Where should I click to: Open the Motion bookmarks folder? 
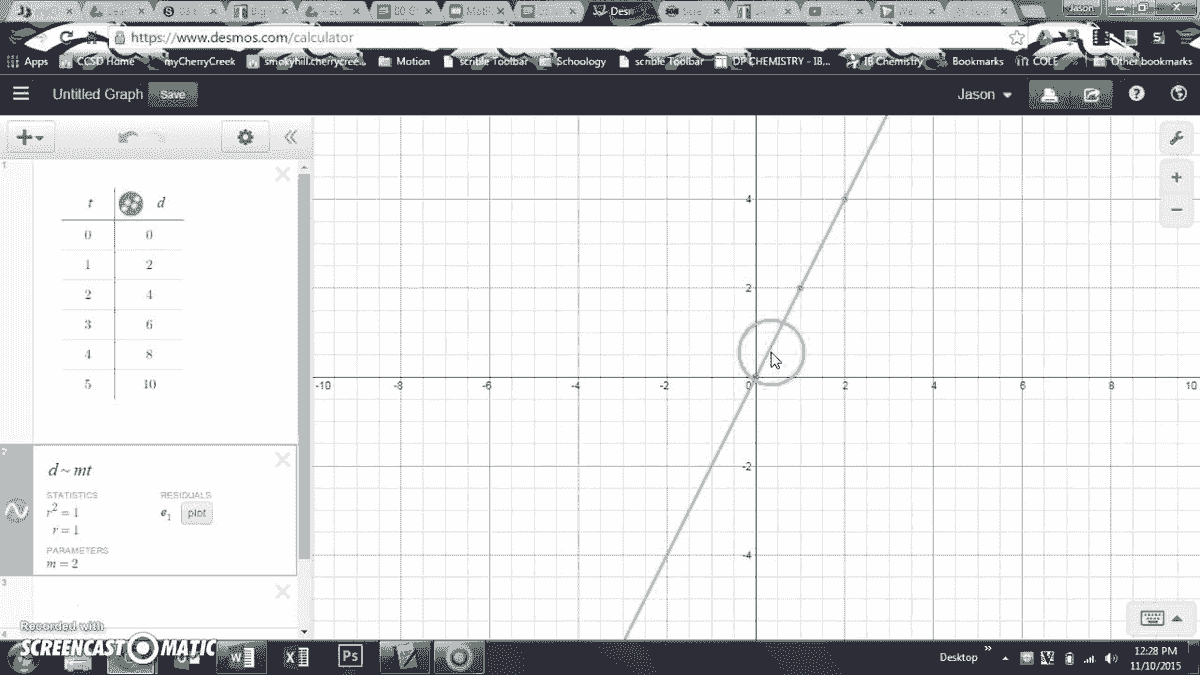404,61
